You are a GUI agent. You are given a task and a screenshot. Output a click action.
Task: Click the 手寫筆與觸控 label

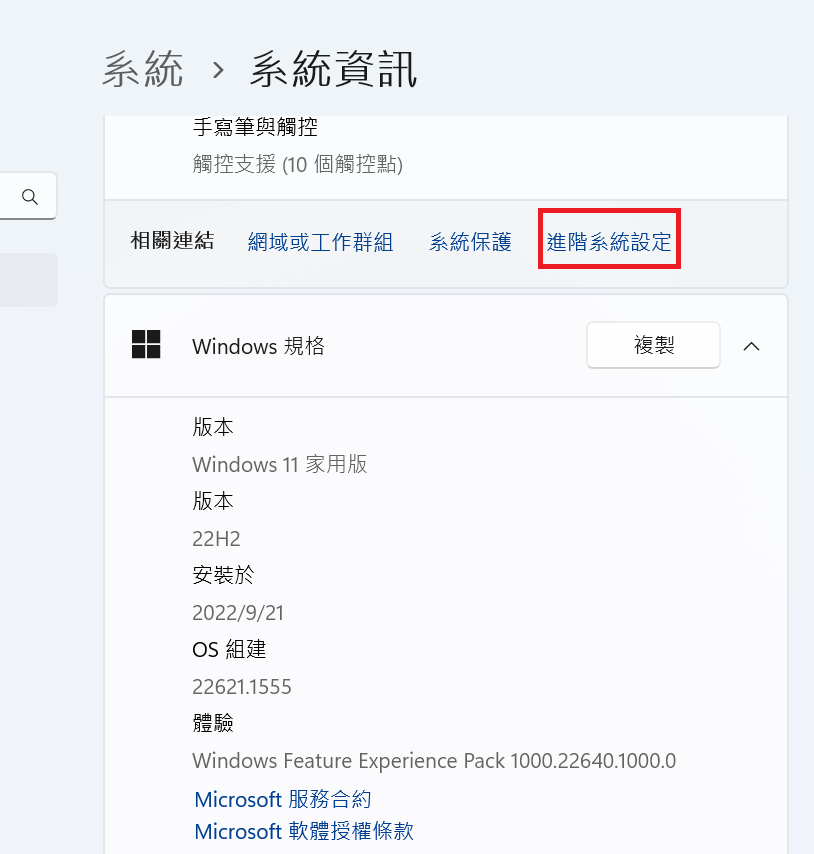pos(255,127)
